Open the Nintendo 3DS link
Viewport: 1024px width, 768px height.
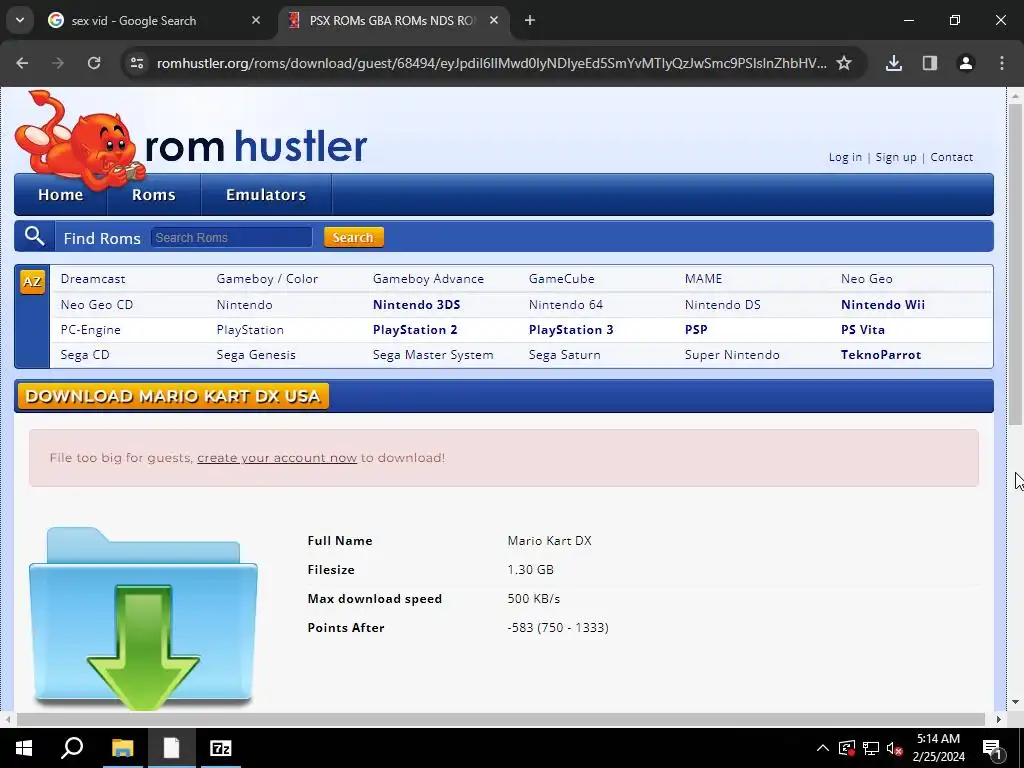417,304
